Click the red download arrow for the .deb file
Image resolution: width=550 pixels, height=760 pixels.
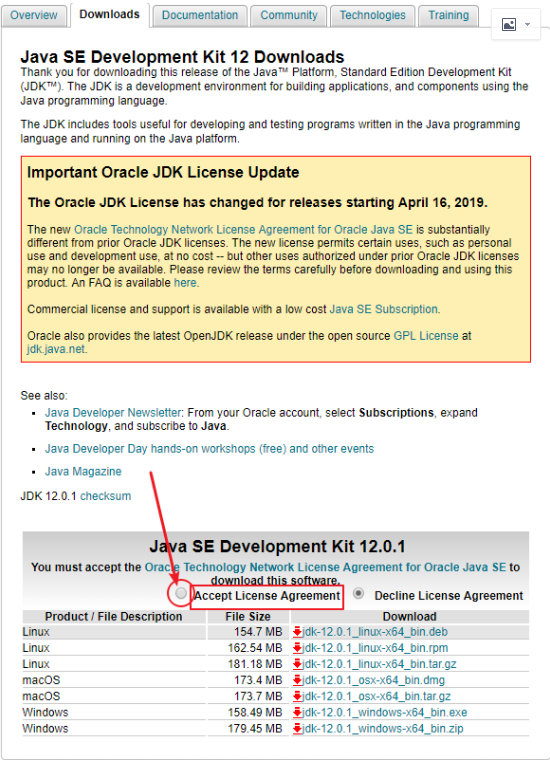point(298,632)
